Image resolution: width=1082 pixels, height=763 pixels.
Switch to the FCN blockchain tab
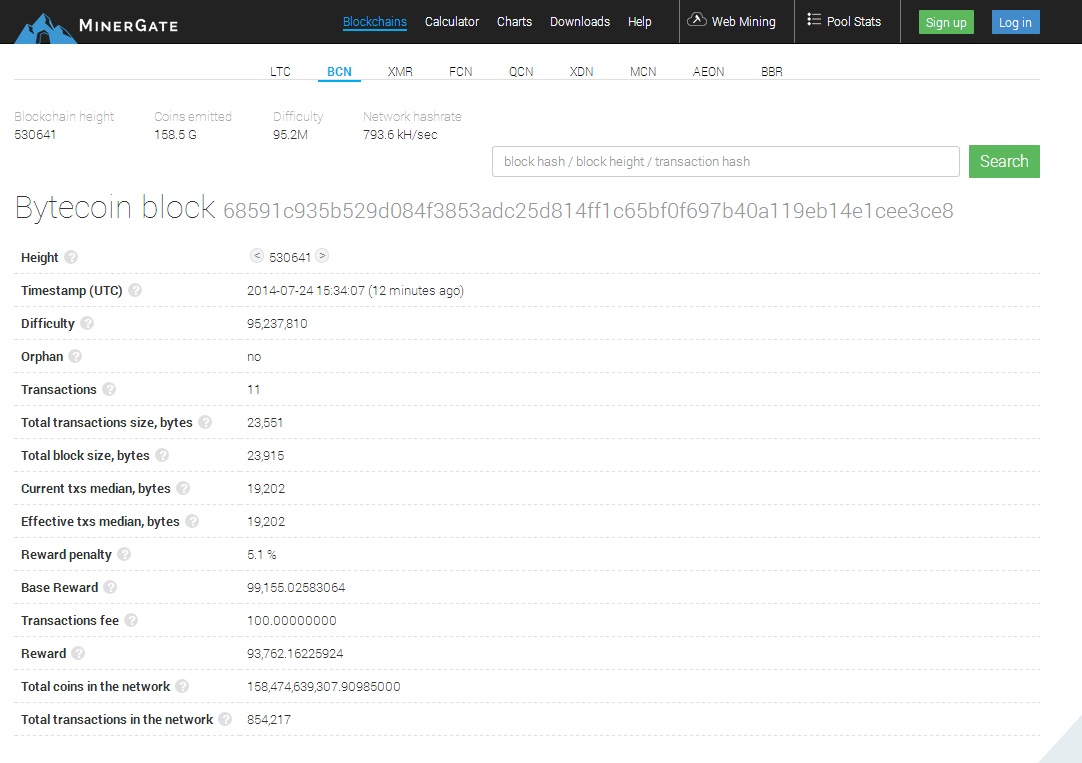click(460, 72)
